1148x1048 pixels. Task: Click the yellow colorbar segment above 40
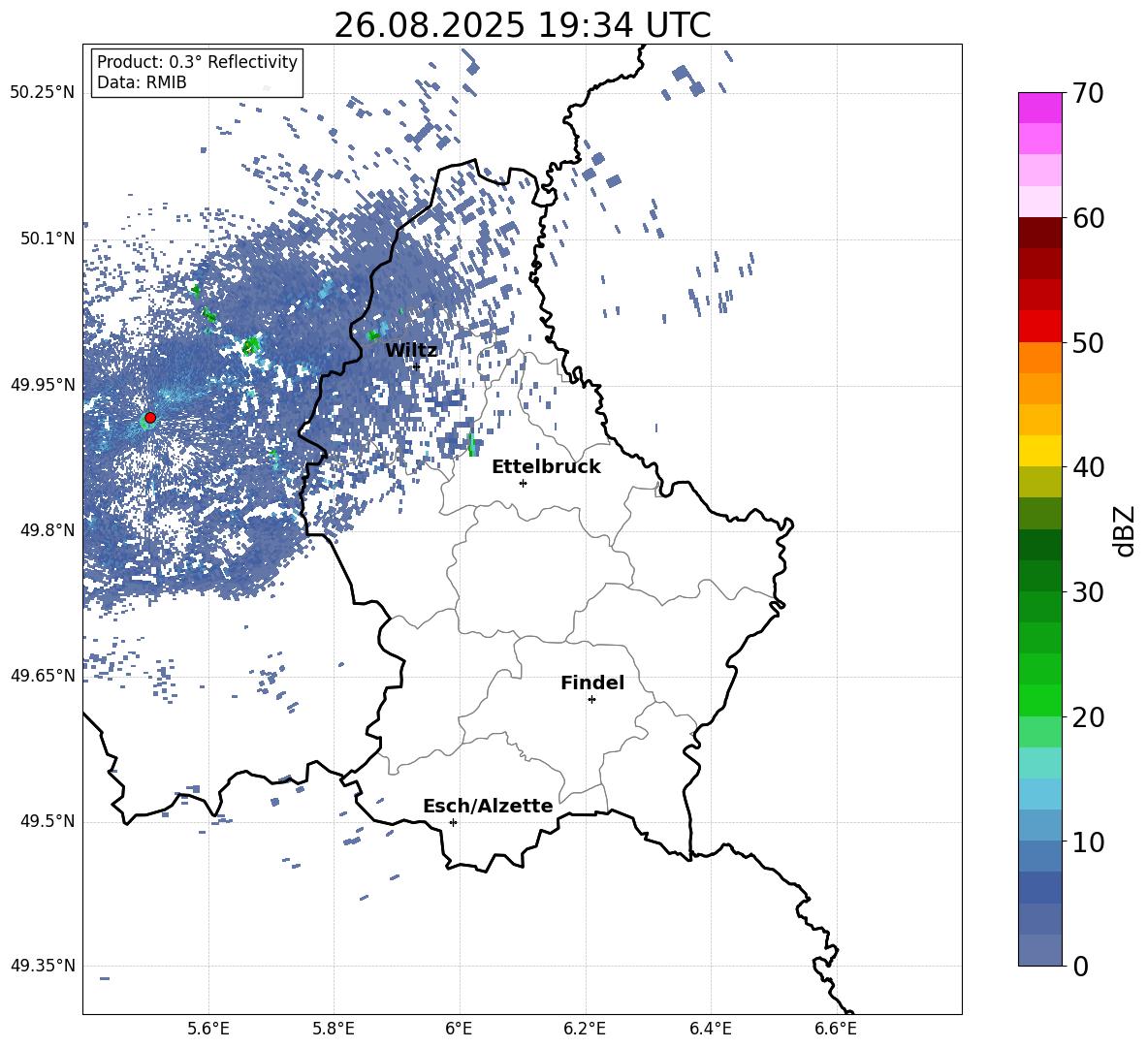[1039, 451]
